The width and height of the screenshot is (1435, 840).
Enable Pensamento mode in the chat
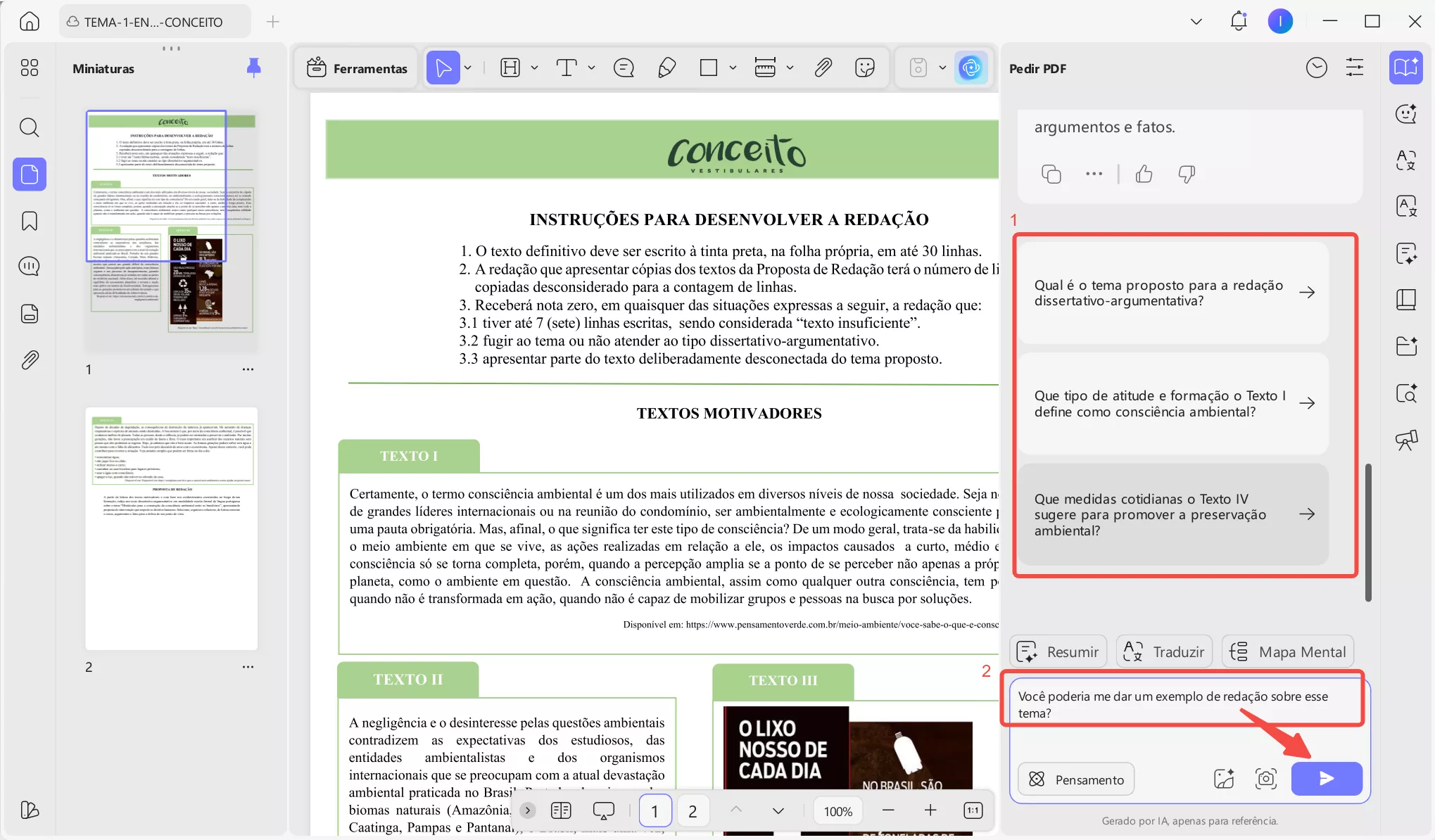[1075, 779]
